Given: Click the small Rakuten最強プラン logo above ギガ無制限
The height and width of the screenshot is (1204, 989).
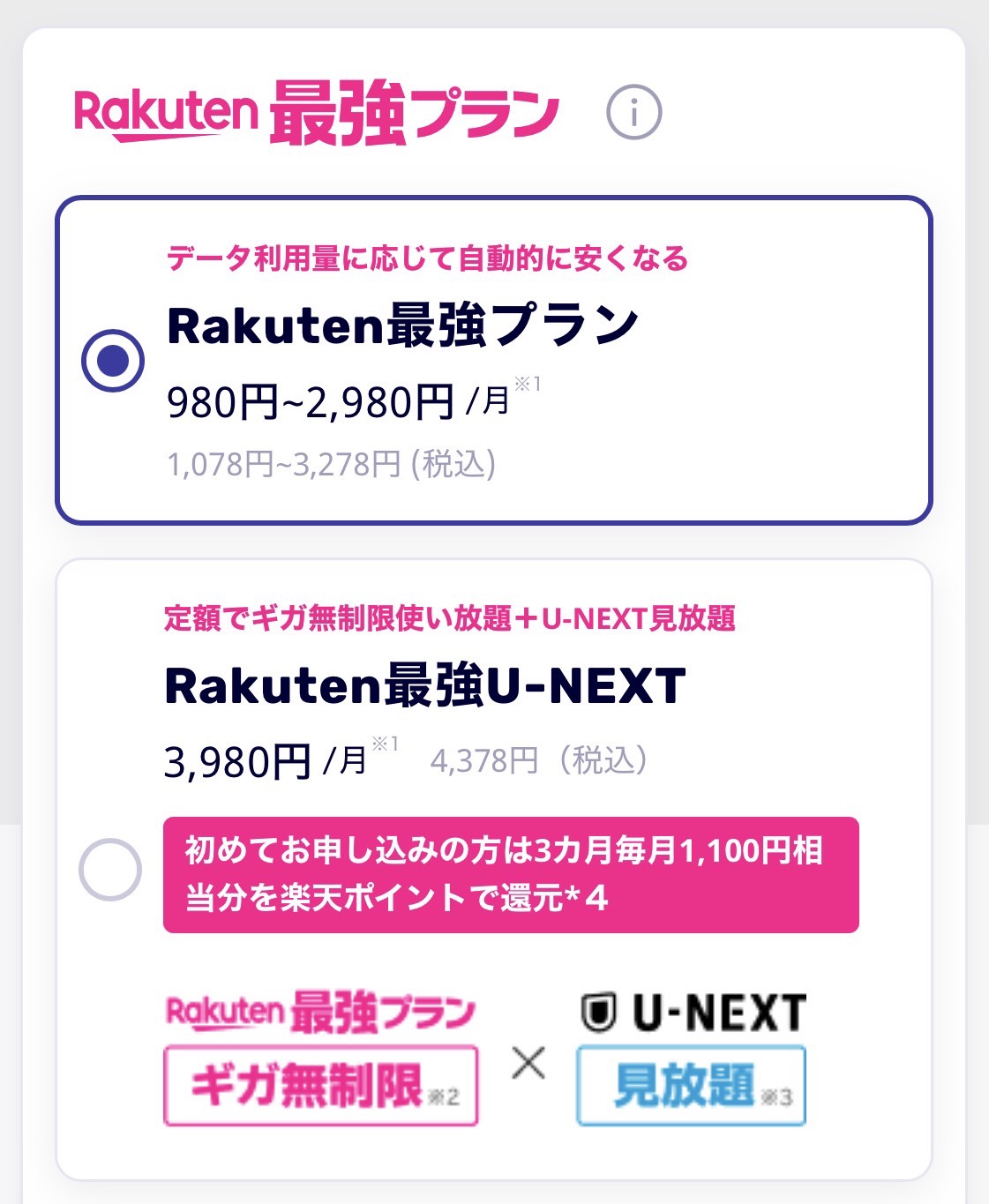Looking at the screenshot, I should click(320, 1012).
